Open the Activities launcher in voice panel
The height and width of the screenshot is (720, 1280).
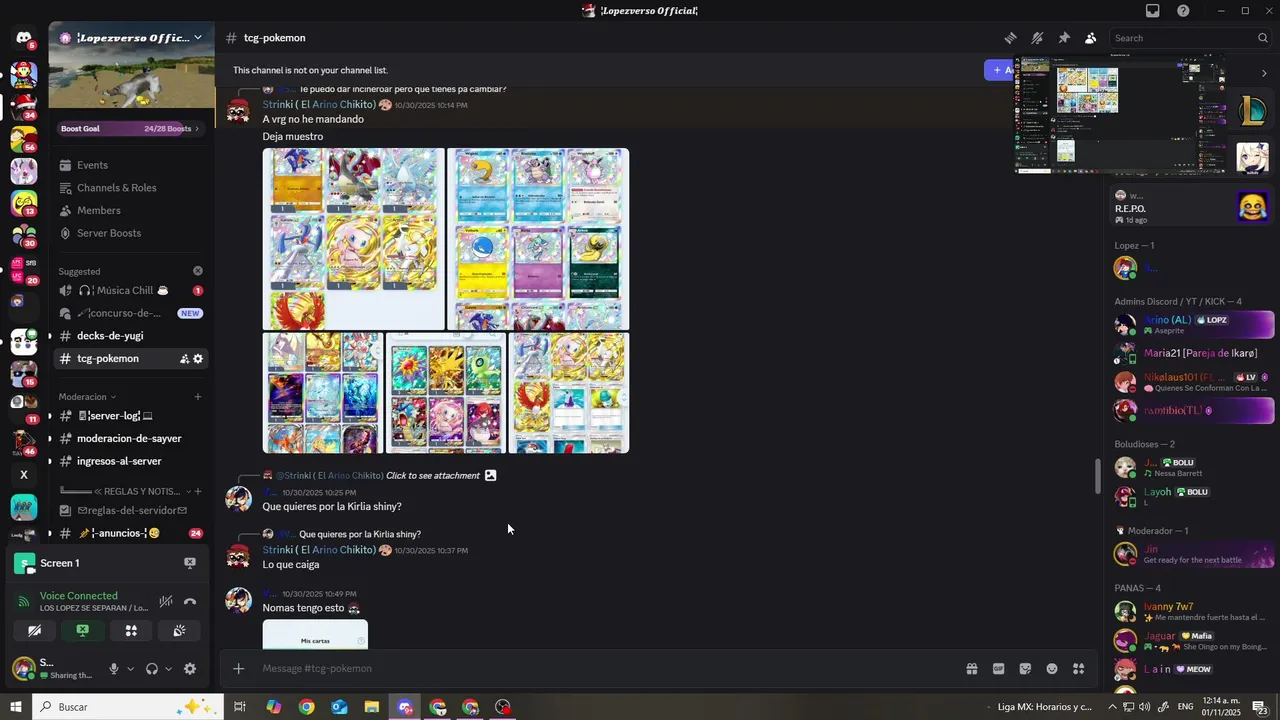pyautogui.click(x=131, y=630)
